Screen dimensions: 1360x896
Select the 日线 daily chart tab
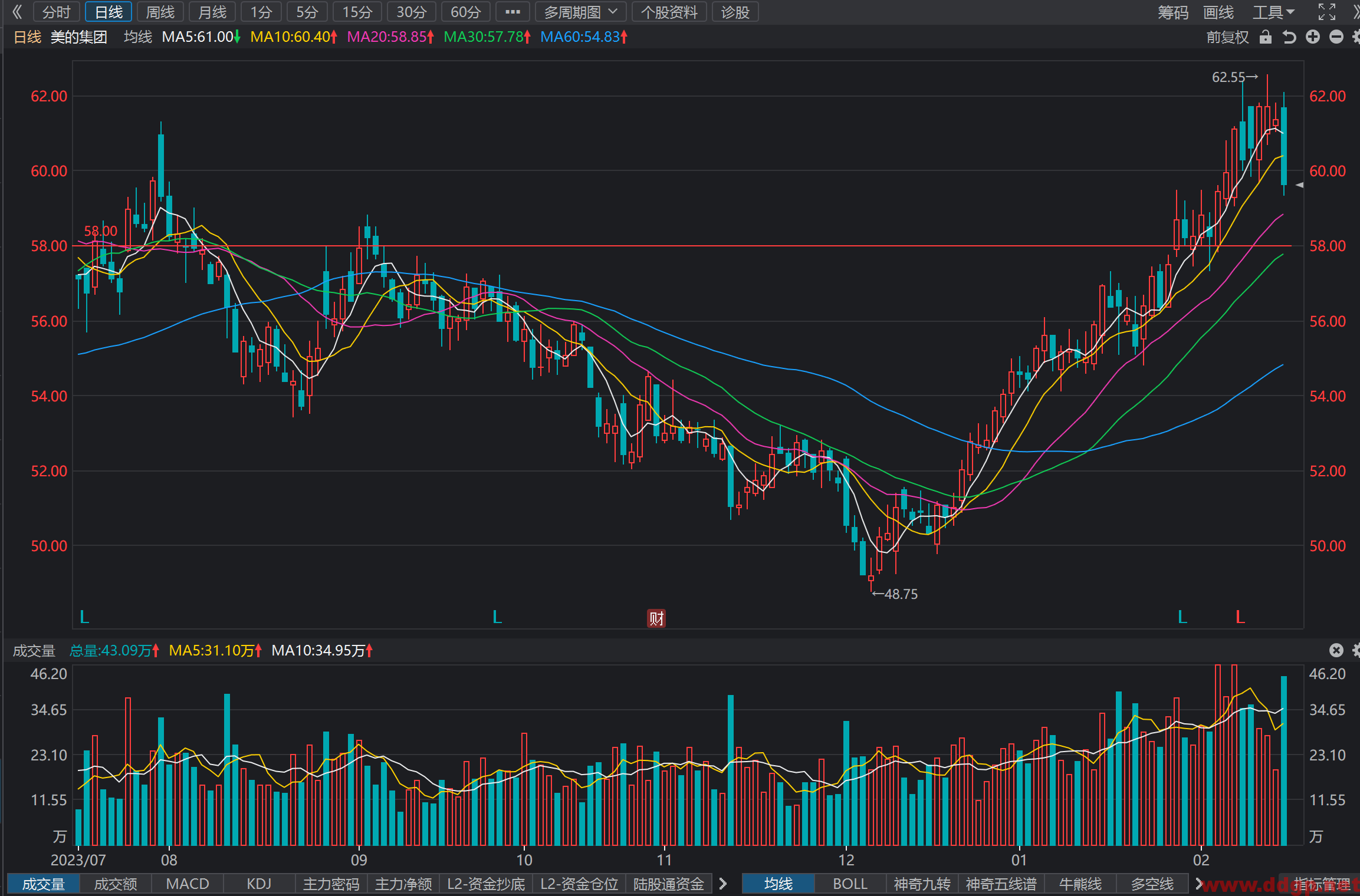pyautogui.click(x=109, y=12)
